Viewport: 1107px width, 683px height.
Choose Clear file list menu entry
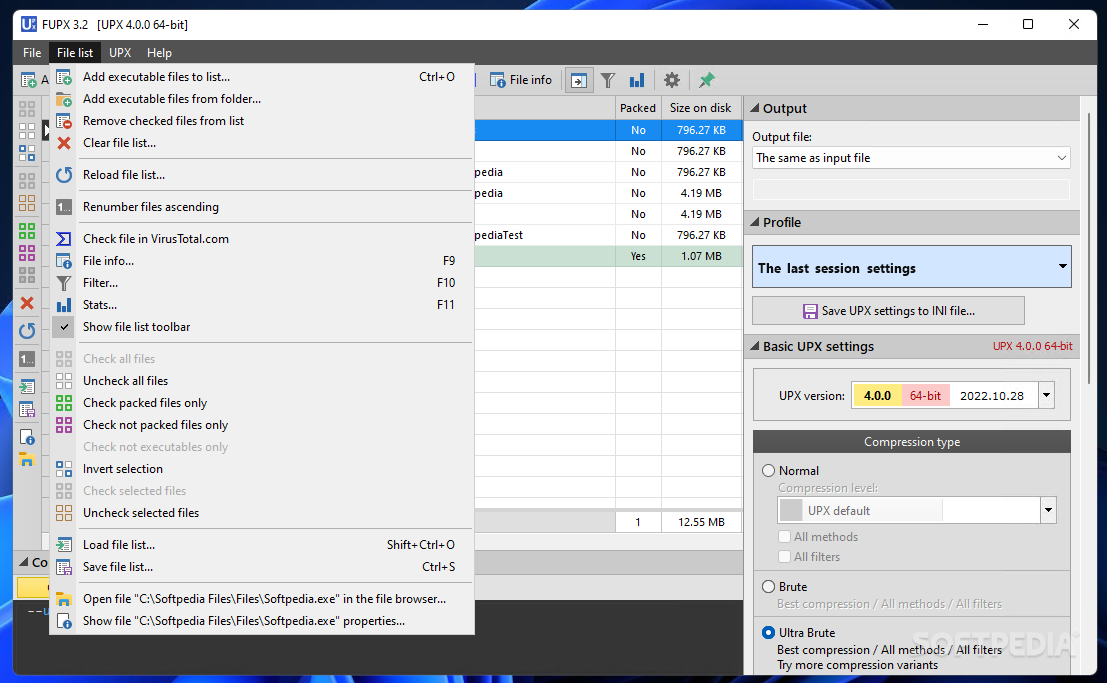261,143
